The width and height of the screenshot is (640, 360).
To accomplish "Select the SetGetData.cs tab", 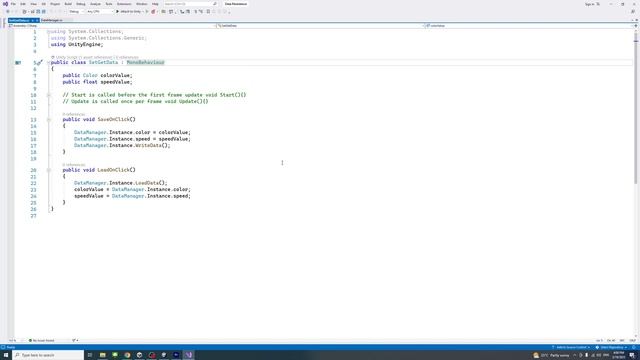I will coord(19,20).
